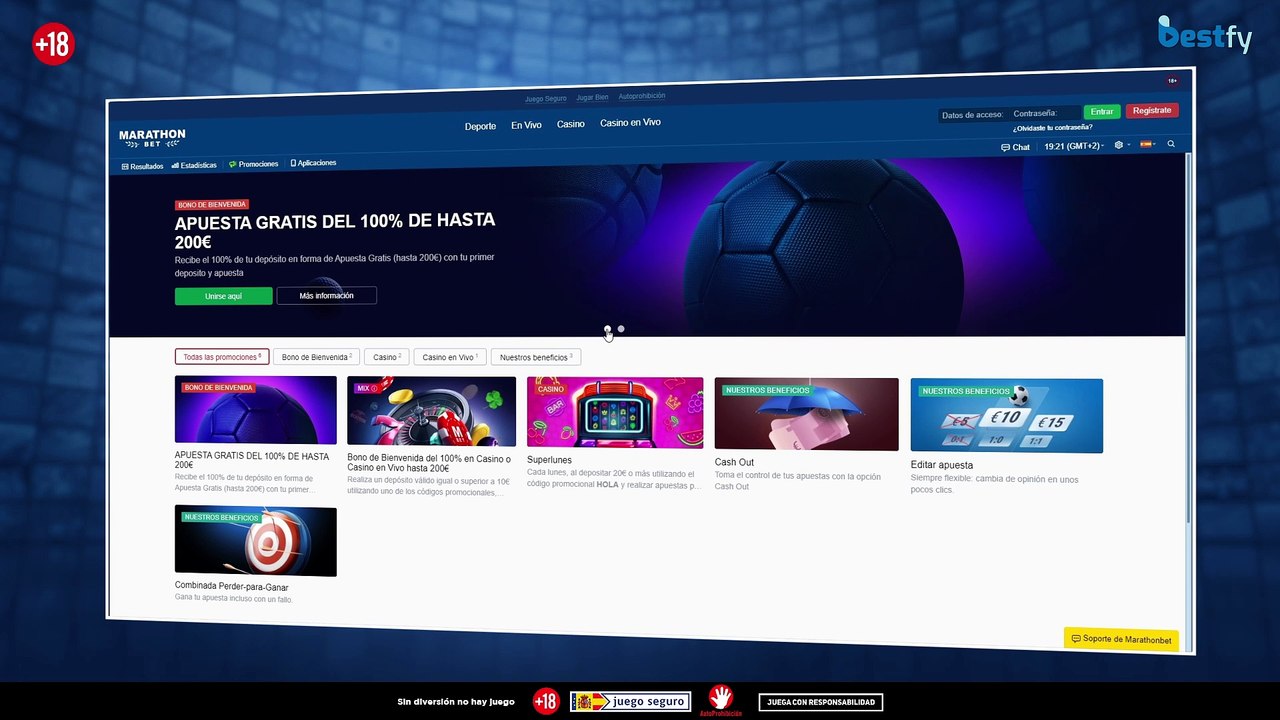The height and width of the screenshot is (720, 1280).
Task: Open Resultados from the sub-navigation
Action: [142, 166]
